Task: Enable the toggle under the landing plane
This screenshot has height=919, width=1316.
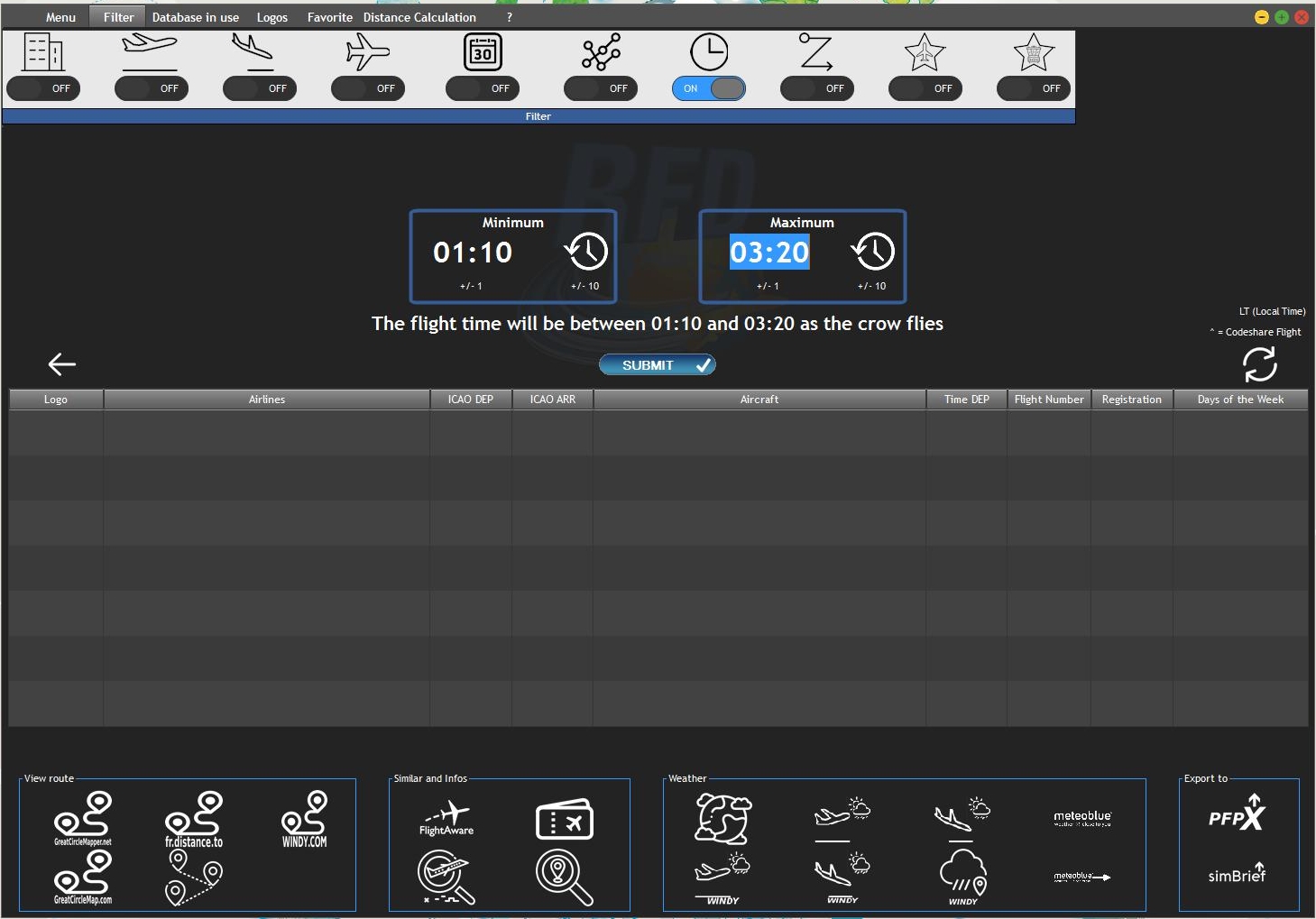Action: 260,88
